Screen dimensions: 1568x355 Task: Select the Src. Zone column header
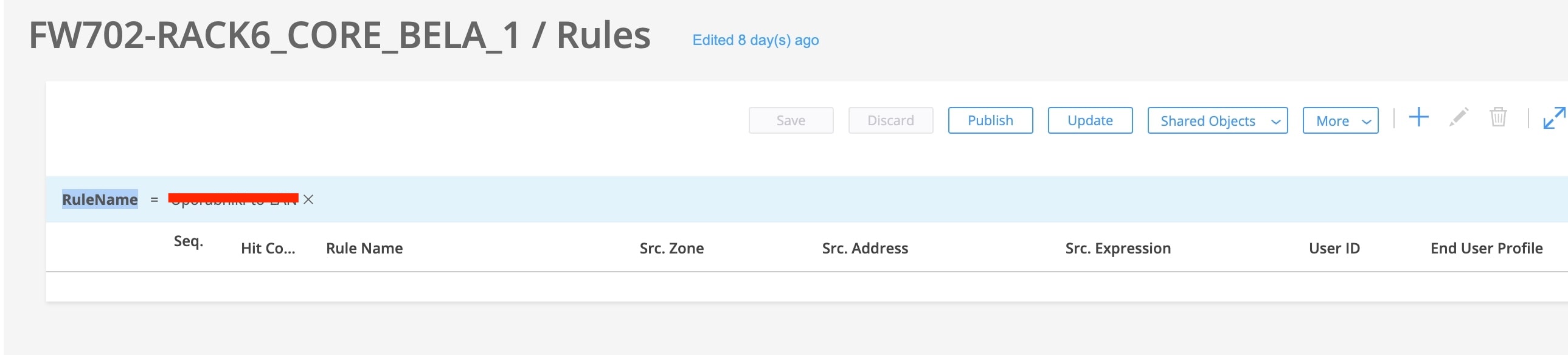point(671,248)
